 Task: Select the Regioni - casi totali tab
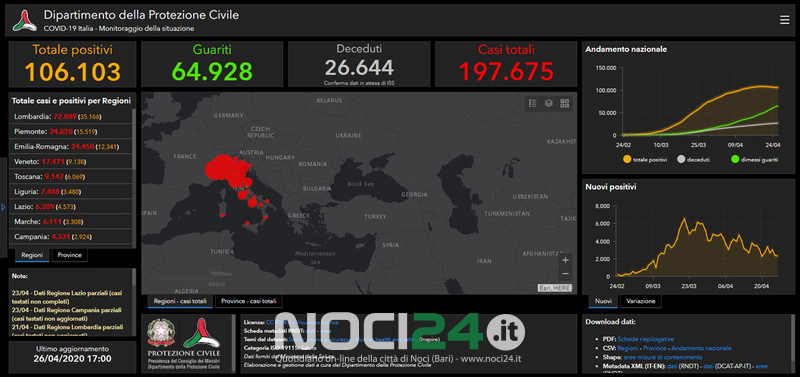(180, 301)
